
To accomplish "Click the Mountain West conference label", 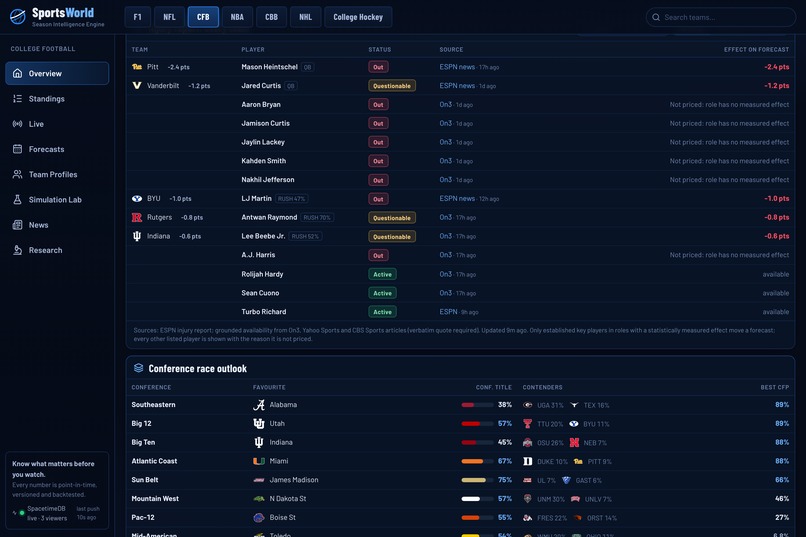I will 155,498.
